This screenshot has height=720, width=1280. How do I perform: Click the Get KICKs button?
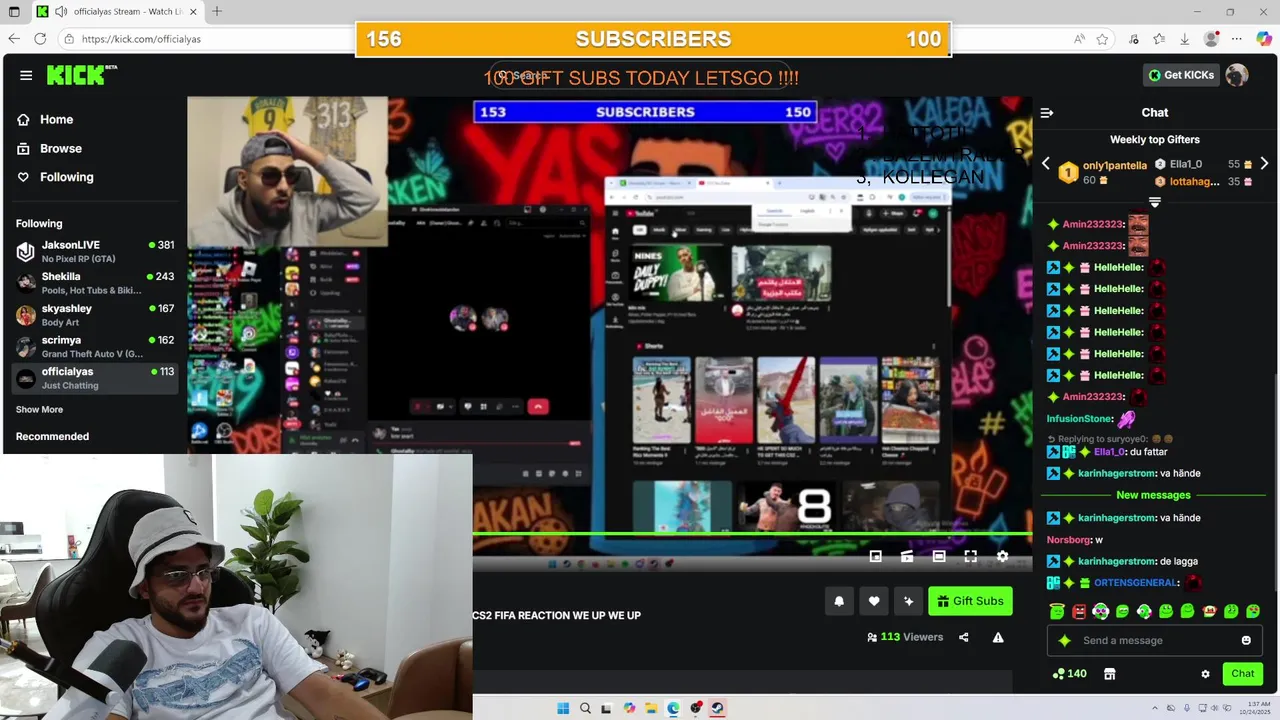(x=1181, y=75)
